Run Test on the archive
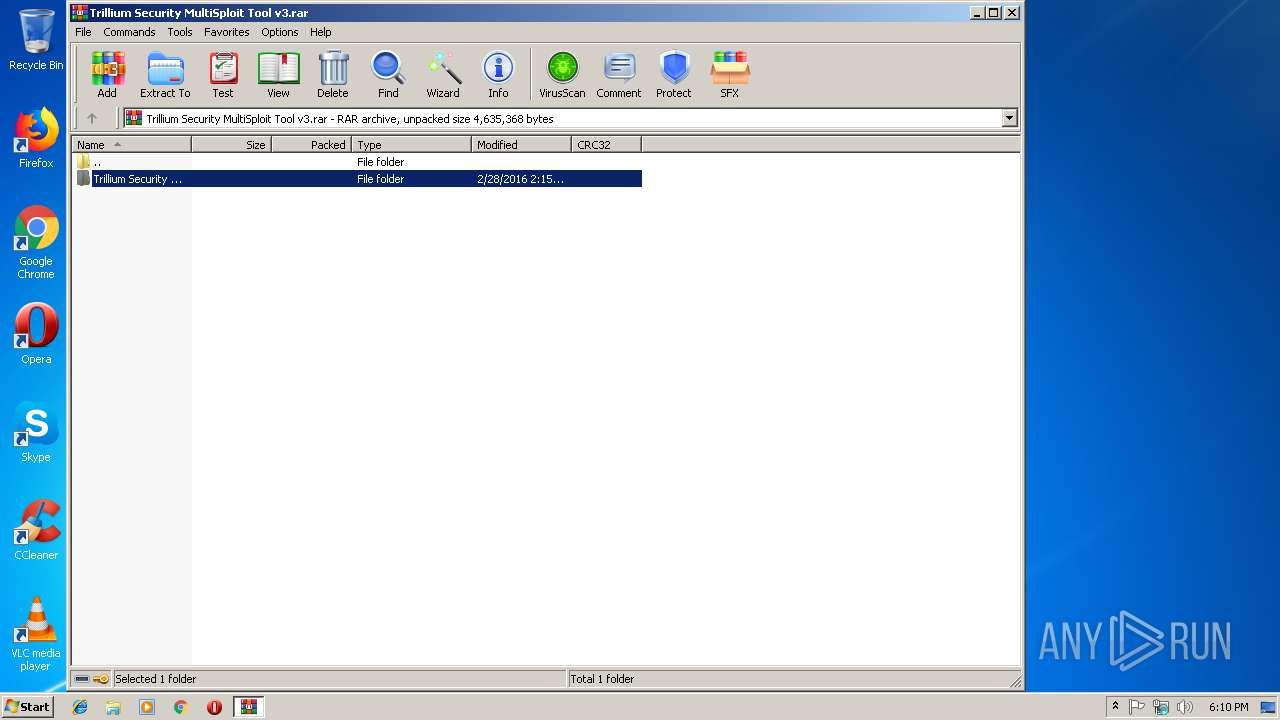This screenshot has width=1280, height=720. pyautogui.click(x=223, y=75)
